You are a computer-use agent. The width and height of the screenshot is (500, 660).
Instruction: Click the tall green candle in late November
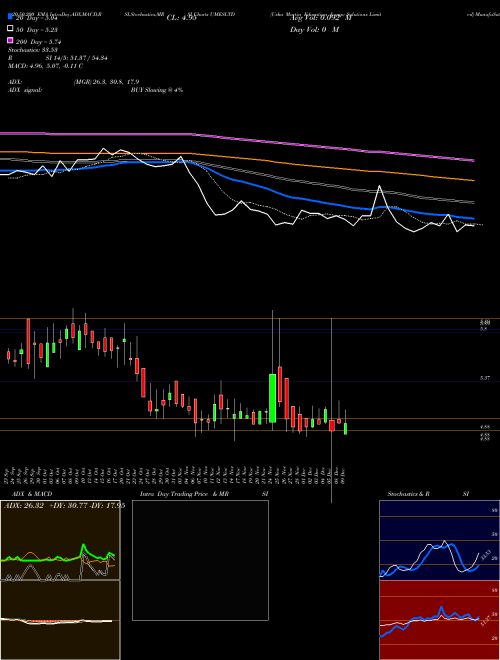pyautogui.click(x=273, y=398)
